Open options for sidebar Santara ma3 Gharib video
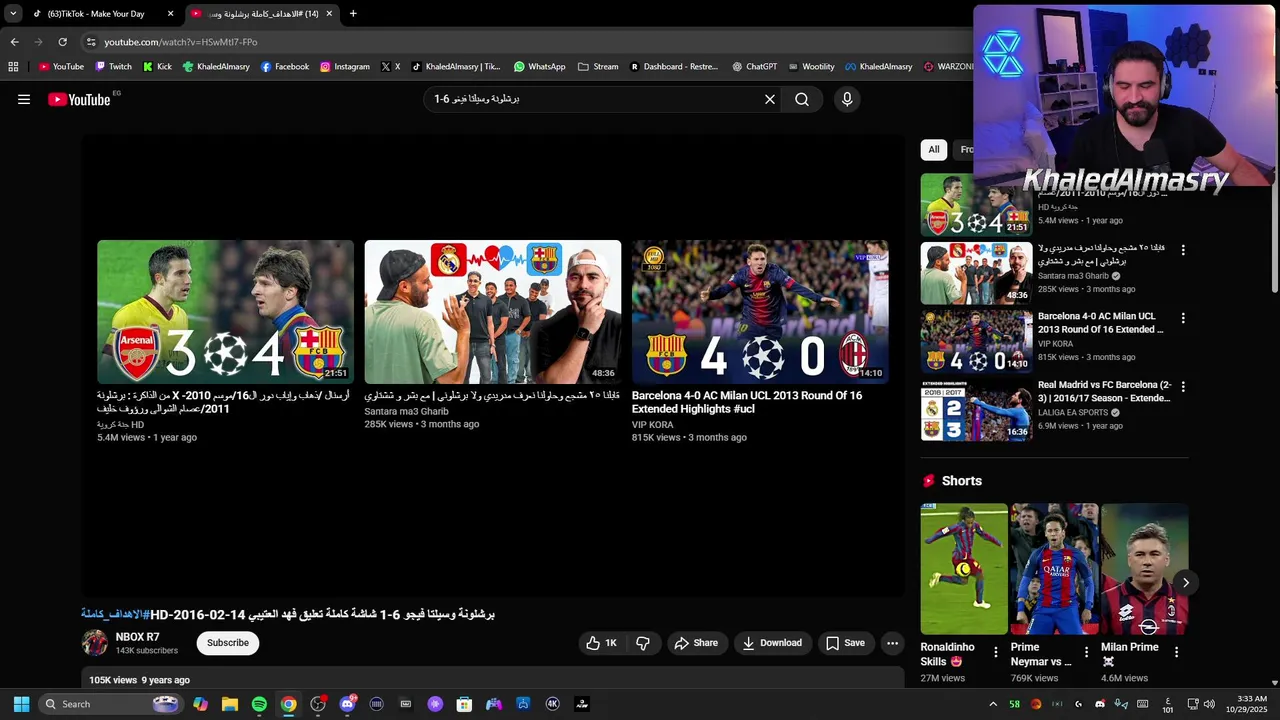This screenshot has height=720, width=1280. coord(1183,250)
